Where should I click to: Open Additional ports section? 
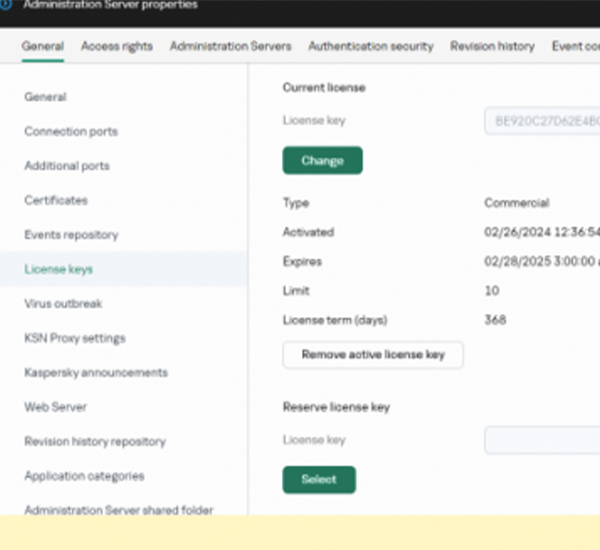[x=67, y=166]
